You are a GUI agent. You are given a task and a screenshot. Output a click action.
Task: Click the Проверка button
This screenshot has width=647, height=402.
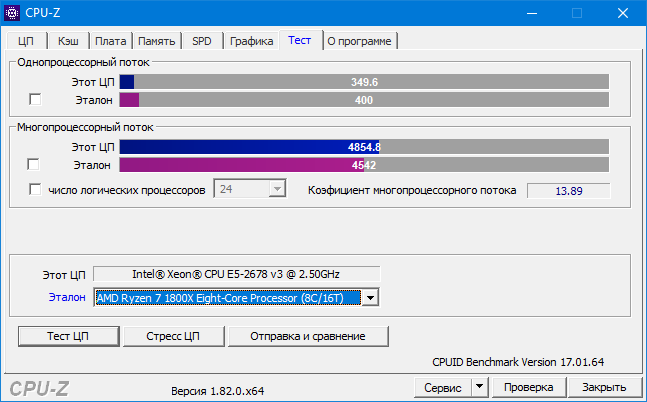(x=529, y=388)
